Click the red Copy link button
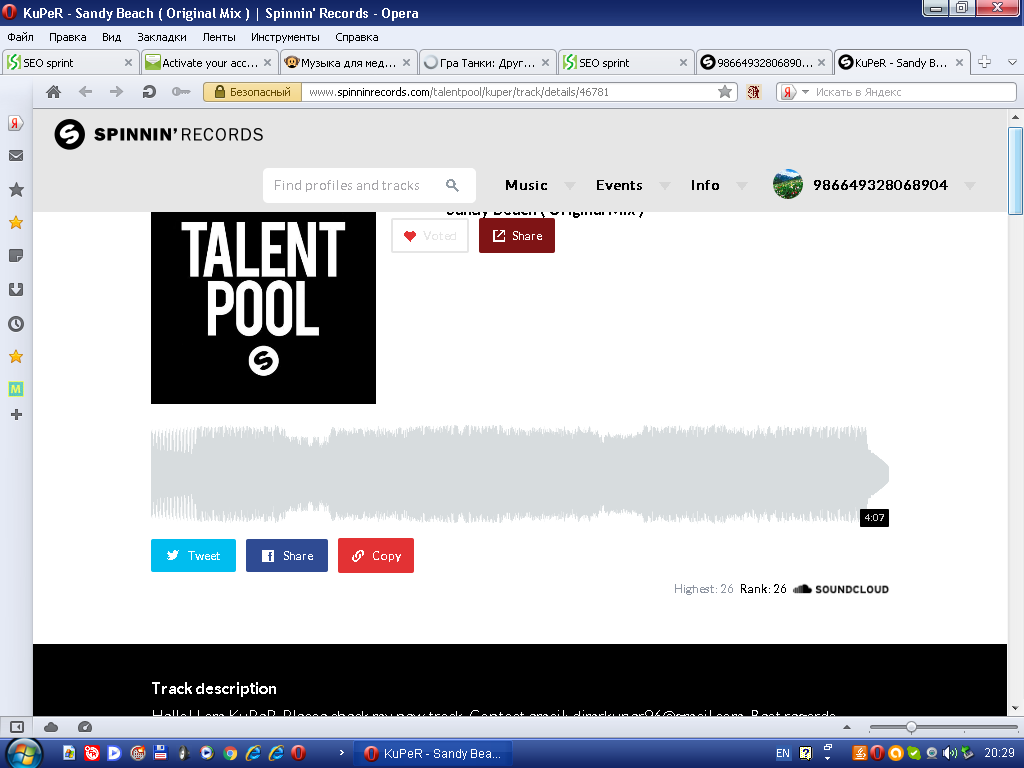 (x=376, y=556)
